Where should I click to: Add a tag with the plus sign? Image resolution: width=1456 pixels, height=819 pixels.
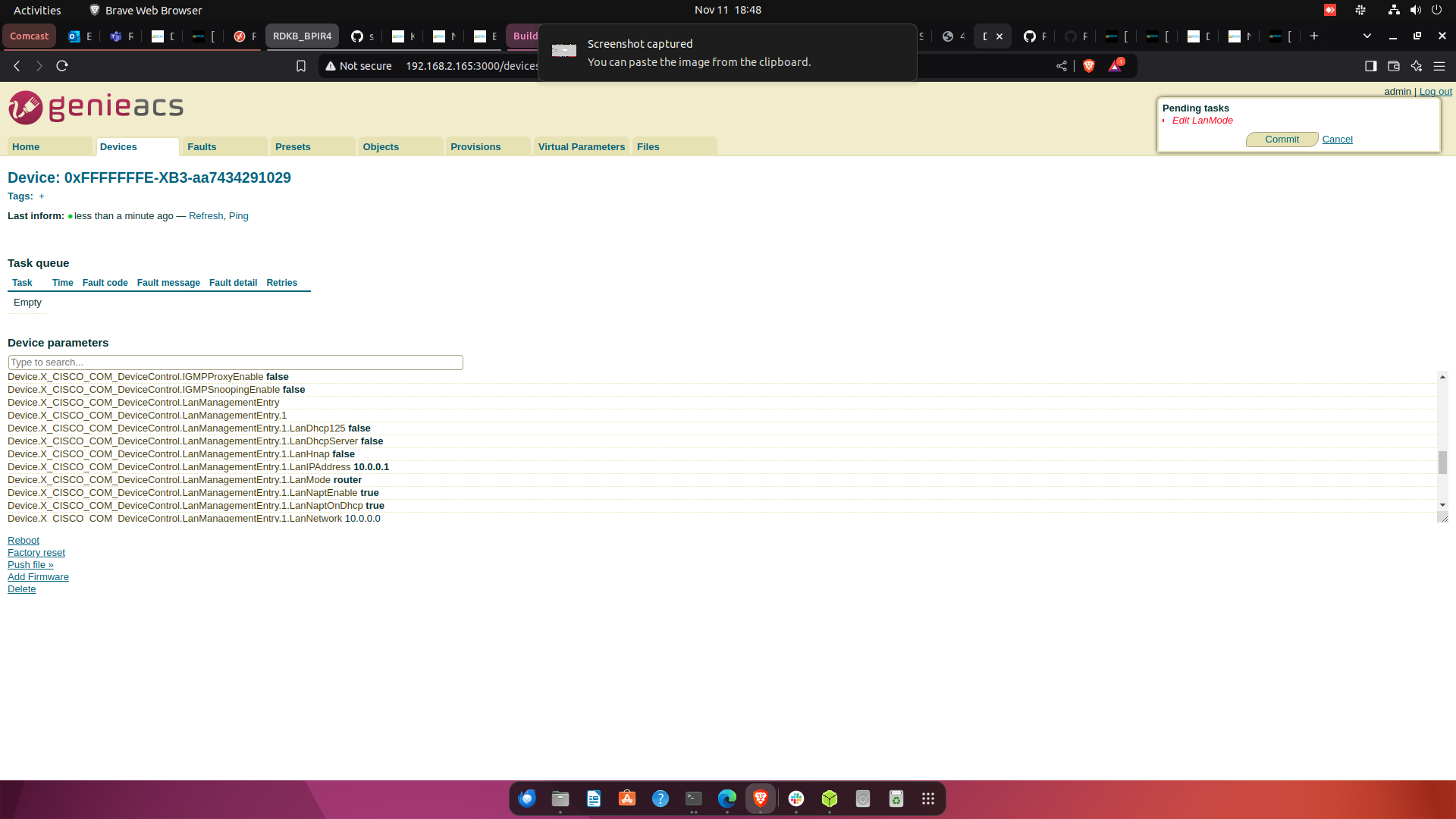(42, 196)
